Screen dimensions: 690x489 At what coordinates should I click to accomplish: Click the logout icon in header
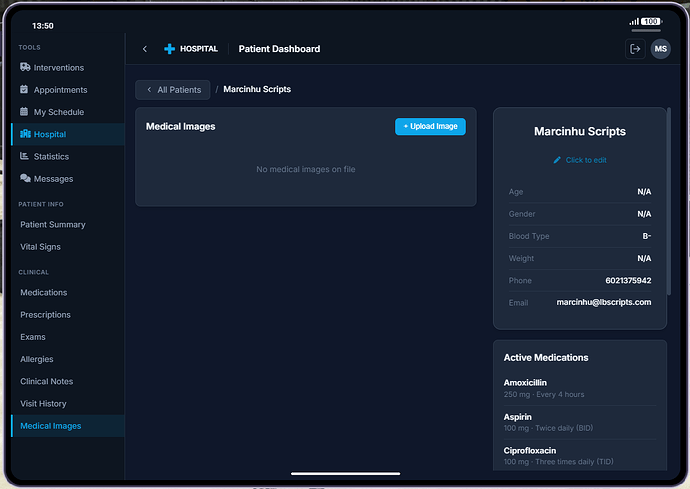point(635,49)
